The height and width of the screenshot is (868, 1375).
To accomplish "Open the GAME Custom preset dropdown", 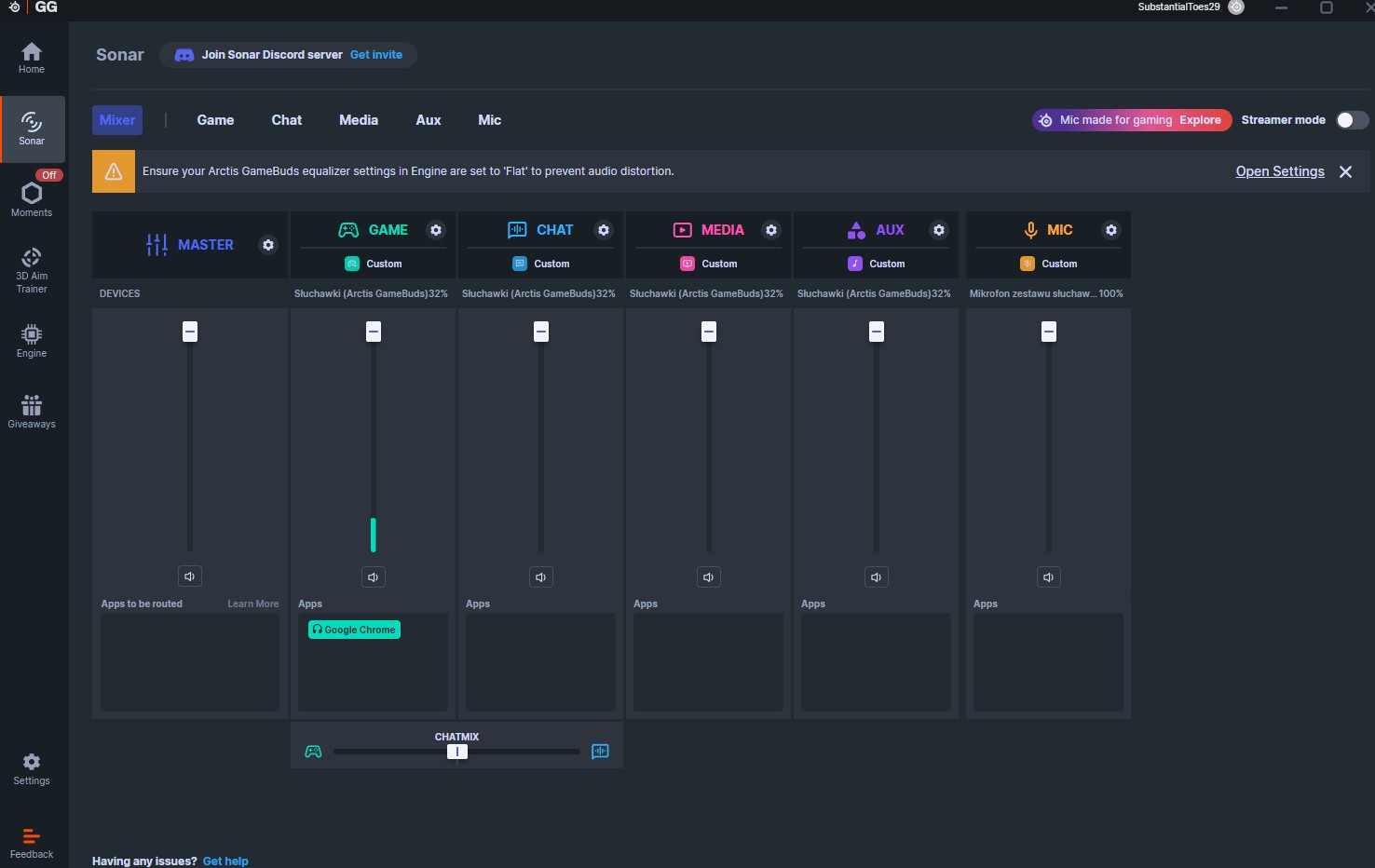I will click(x=374, y=264).
